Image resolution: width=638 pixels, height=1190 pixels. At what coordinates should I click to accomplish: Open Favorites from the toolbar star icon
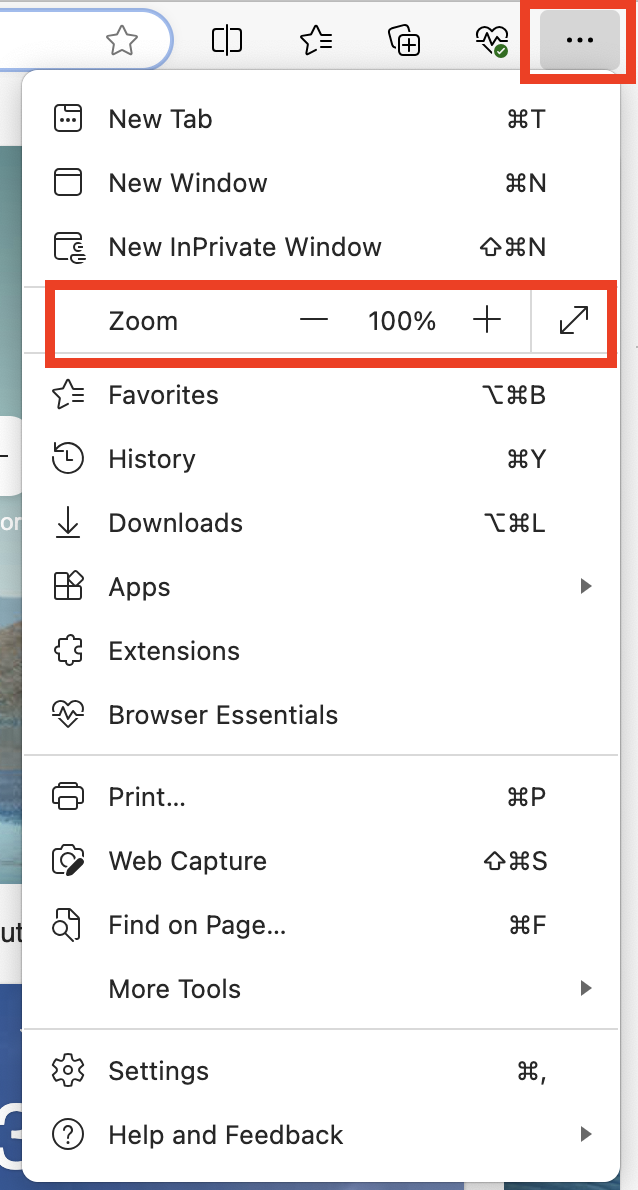click(x=316, y=41)
